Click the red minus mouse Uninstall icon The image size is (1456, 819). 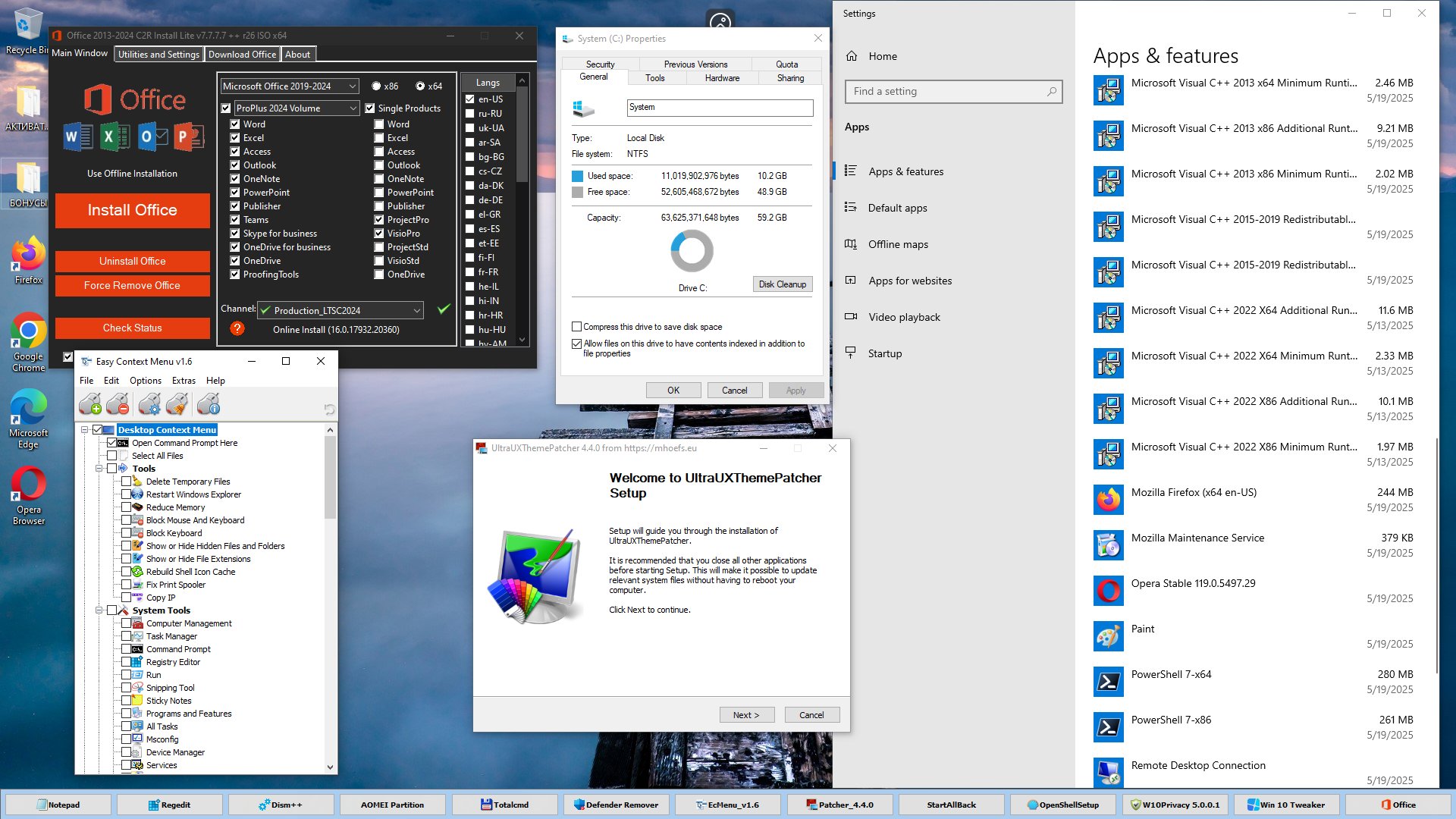tap(118, 404)
